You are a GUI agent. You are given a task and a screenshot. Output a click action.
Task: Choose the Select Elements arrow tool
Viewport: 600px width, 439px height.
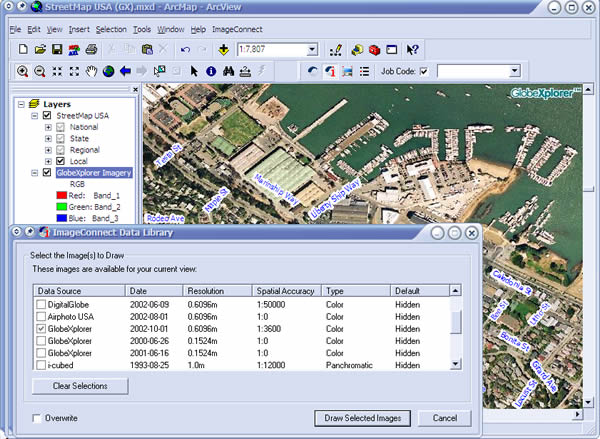[194, 71]
